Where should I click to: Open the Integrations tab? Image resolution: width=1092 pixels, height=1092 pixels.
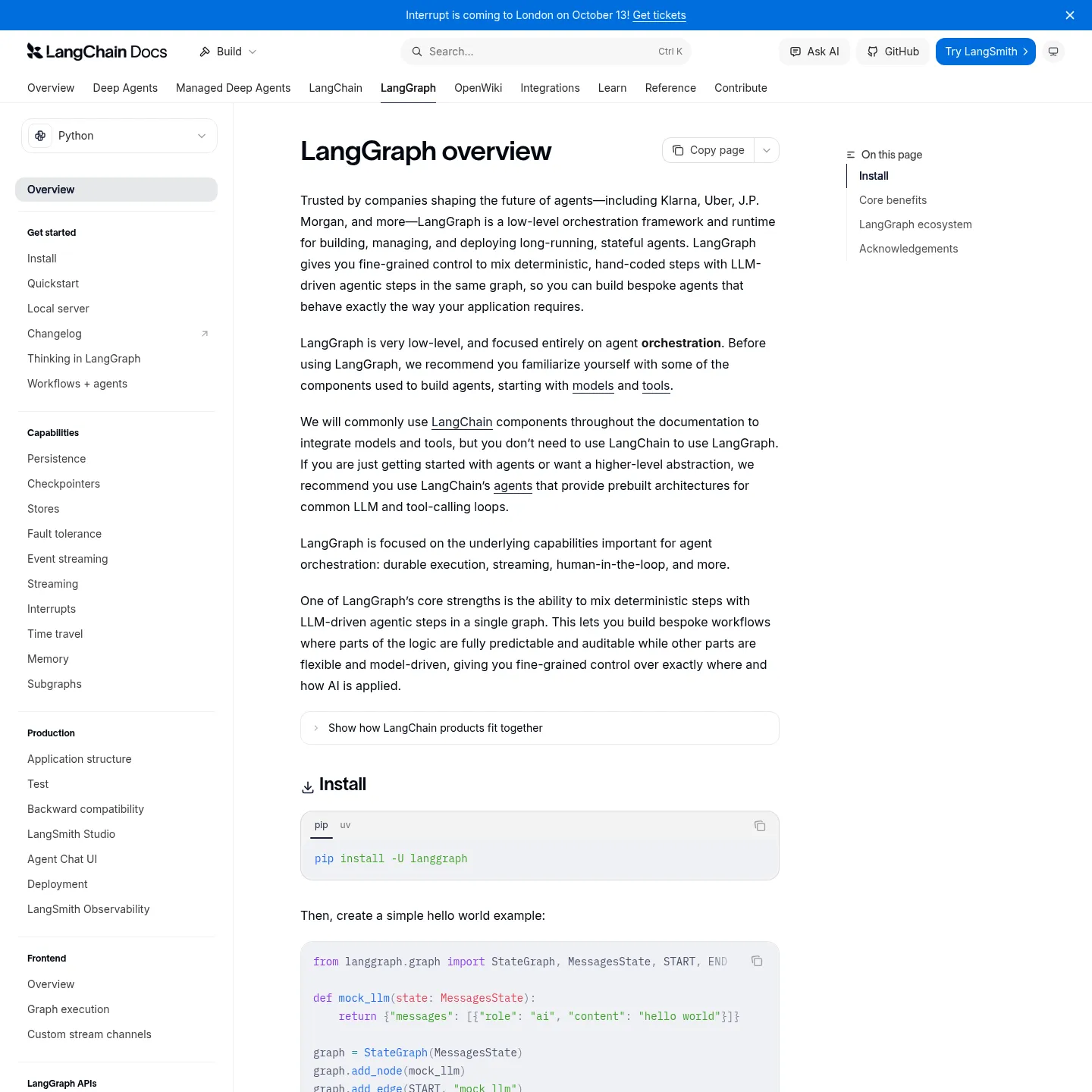[x=550, y=88]
